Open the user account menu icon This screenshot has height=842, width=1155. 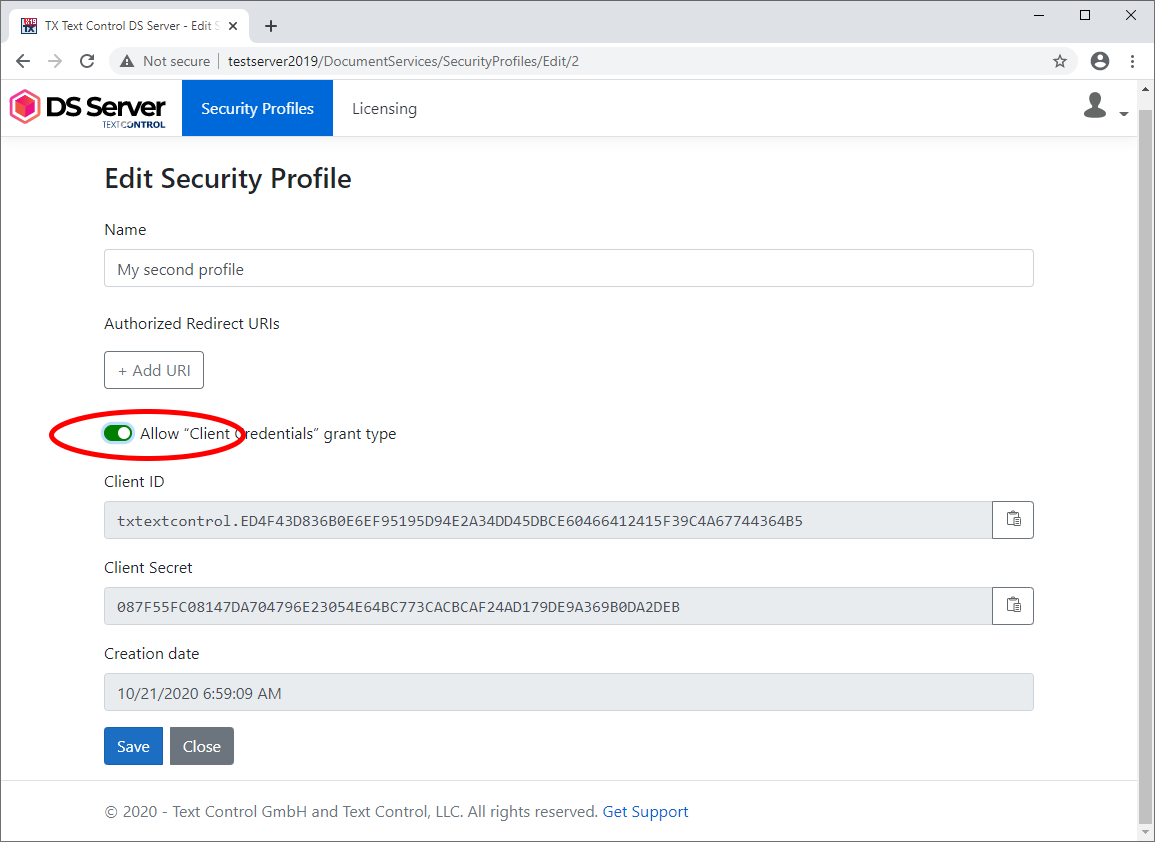click(1095, 105)
